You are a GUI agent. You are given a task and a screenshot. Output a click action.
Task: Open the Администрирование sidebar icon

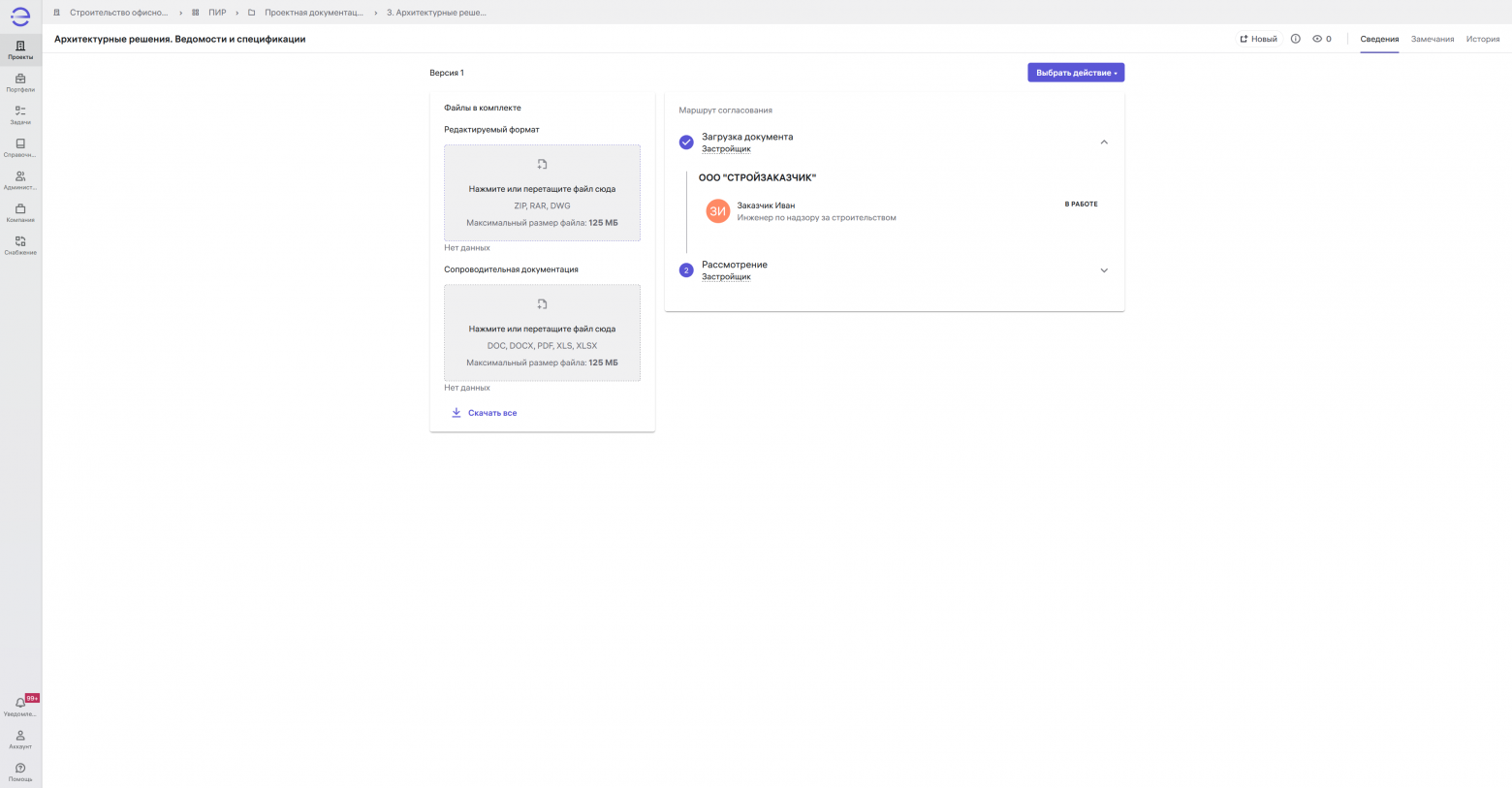[x=20, y=180]
